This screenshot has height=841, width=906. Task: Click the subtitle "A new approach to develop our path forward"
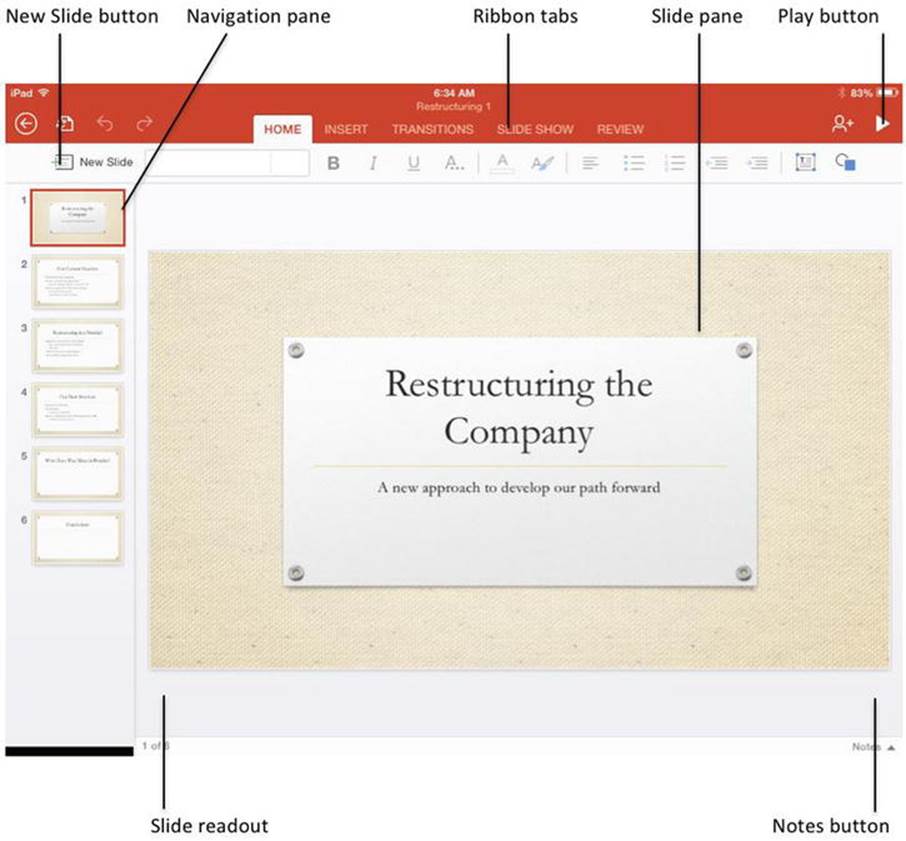[x=519, y=488]
